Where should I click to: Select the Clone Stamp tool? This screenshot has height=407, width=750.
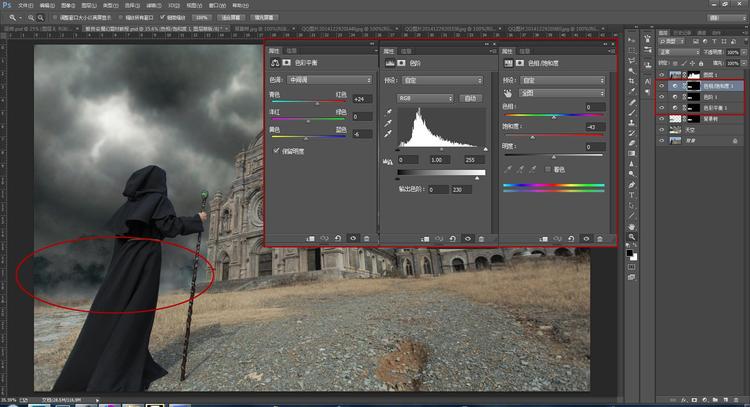[x=632, y=123]
